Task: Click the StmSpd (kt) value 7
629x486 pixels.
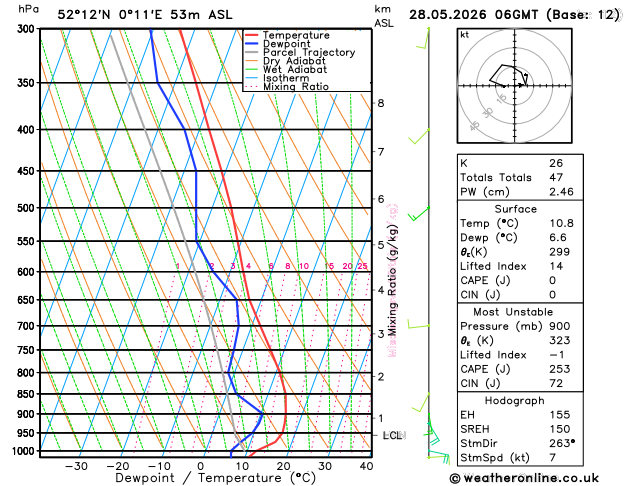Action: 553,458
